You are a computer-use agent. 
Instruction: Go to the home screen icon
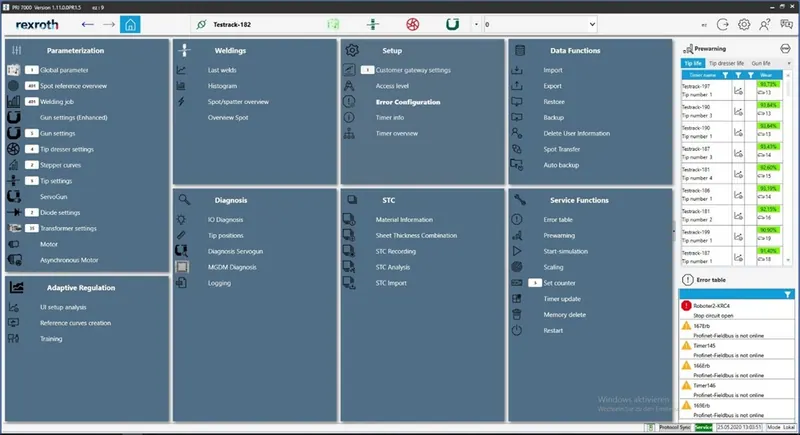tap(130, 24)
